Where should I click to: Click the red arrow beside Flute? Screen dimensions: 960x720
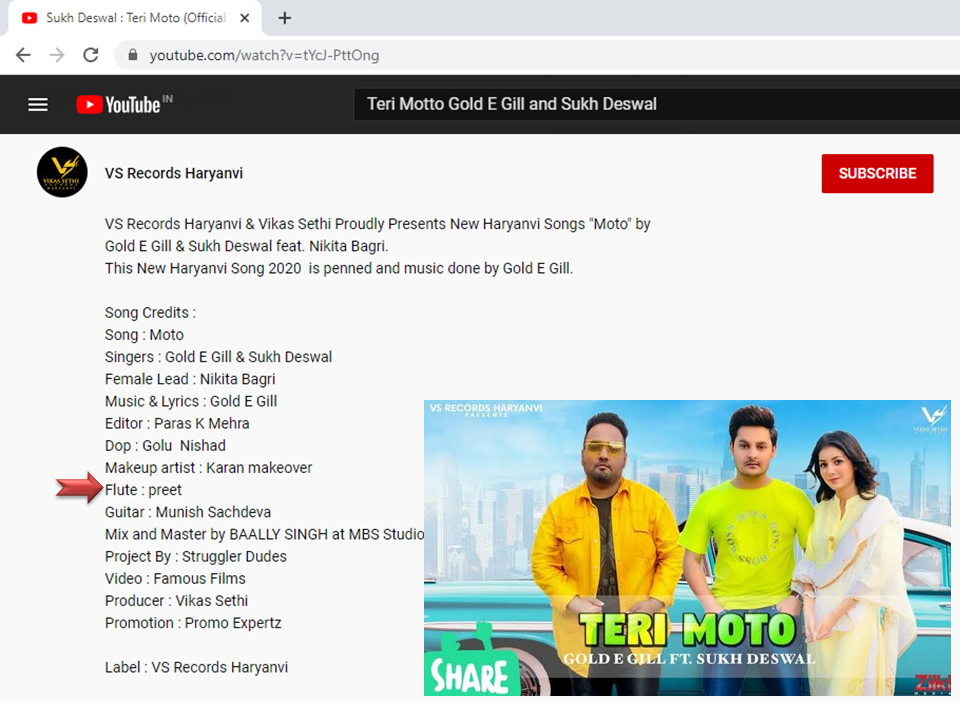coord(79,489)
